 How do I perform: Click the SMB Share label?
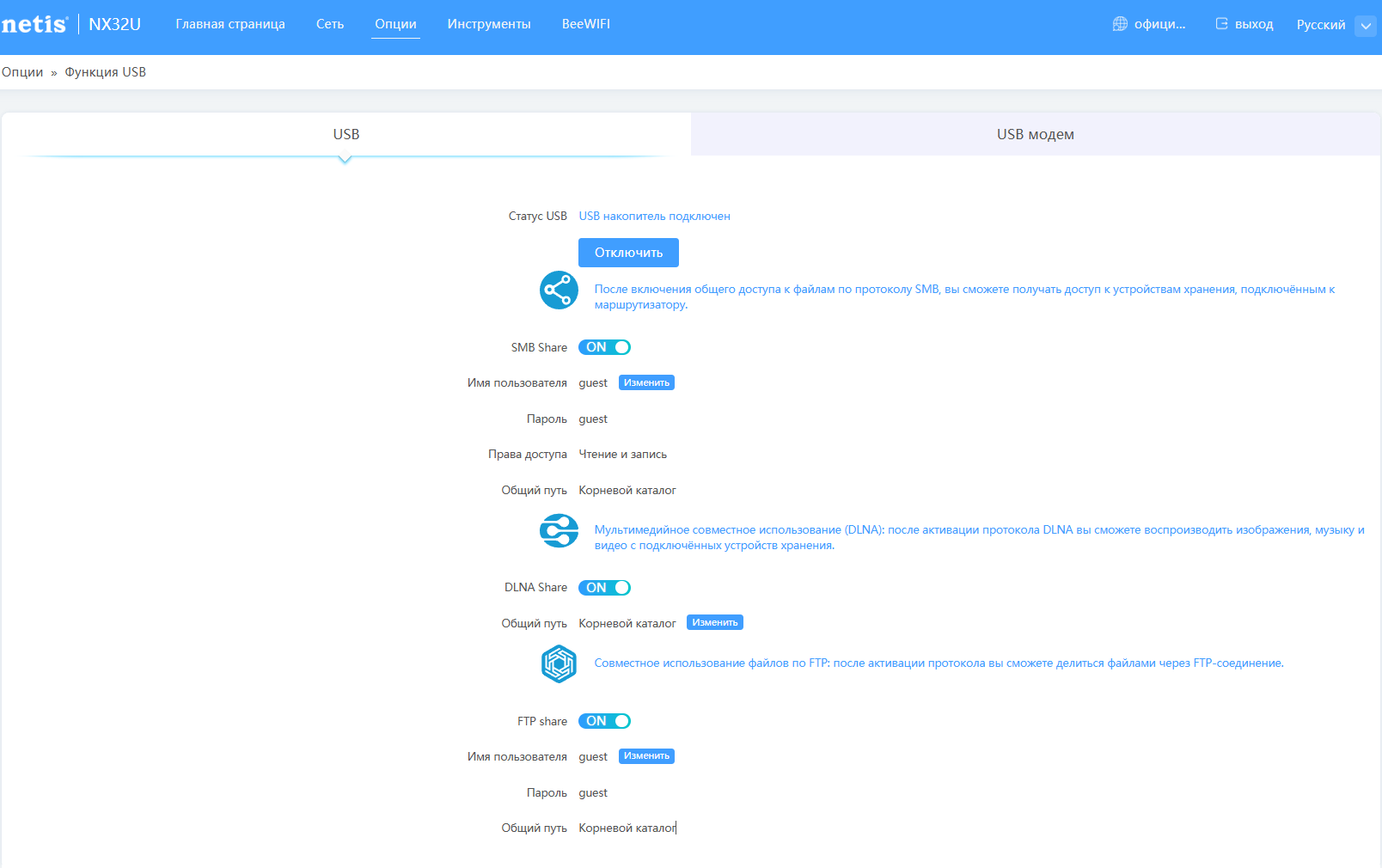pyautogui.click(x=539, y=347)
